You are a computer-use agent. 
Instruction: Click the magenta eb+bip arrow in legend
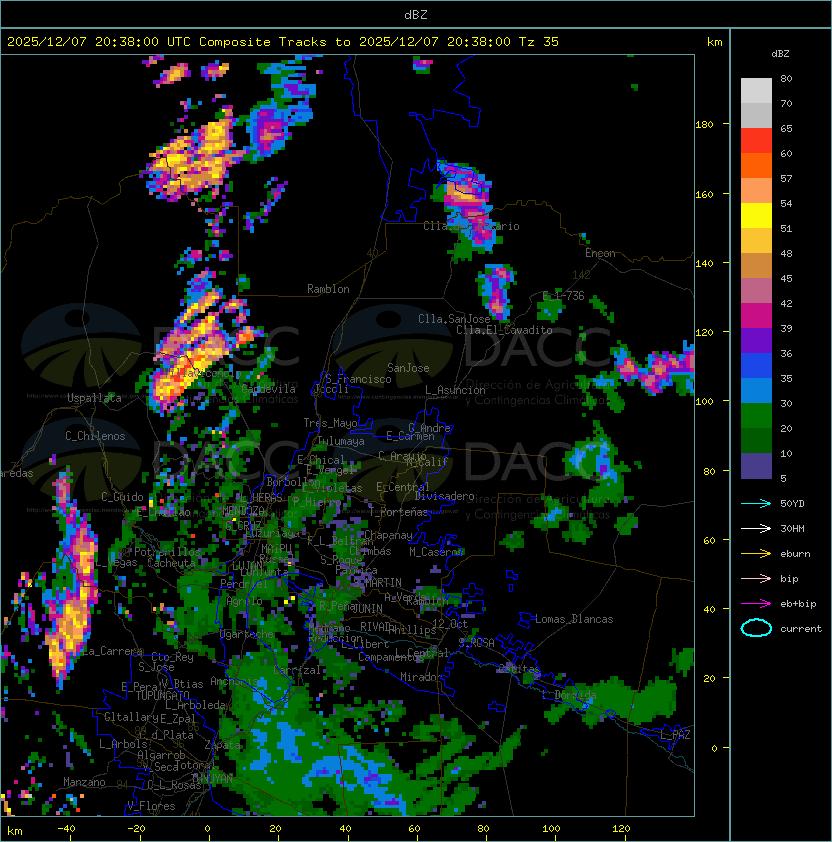pos(756,604)
